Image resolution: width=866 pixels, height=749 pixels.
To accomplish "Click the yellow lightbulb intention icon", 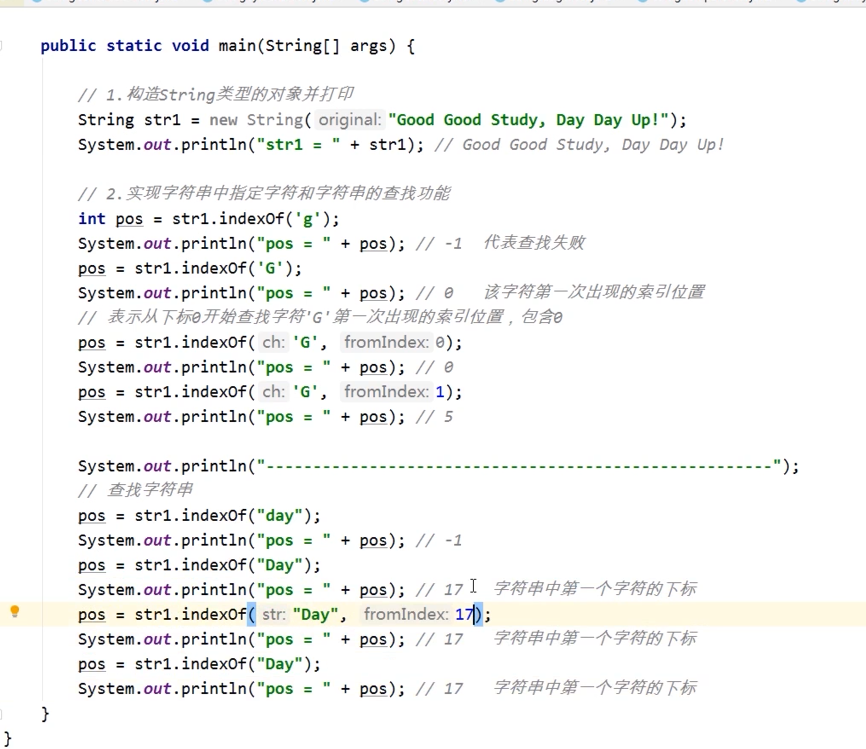I will 15,611.
